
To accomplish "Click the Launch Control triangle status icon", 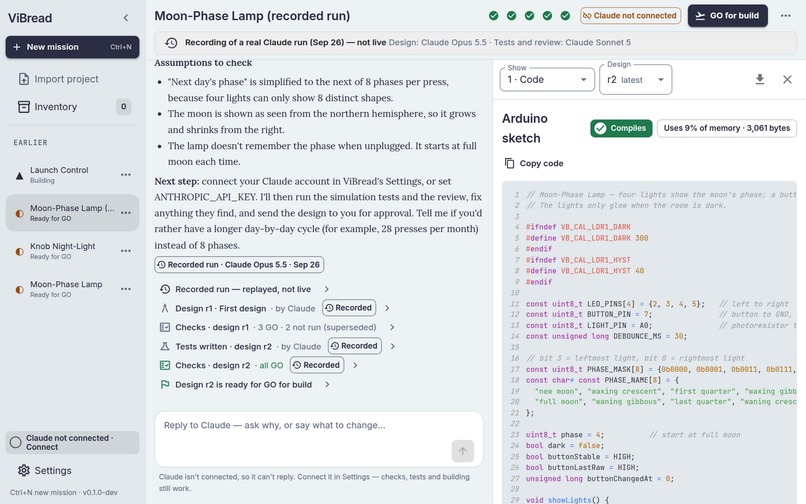I will pyautogui.click(x=20, y=176).
